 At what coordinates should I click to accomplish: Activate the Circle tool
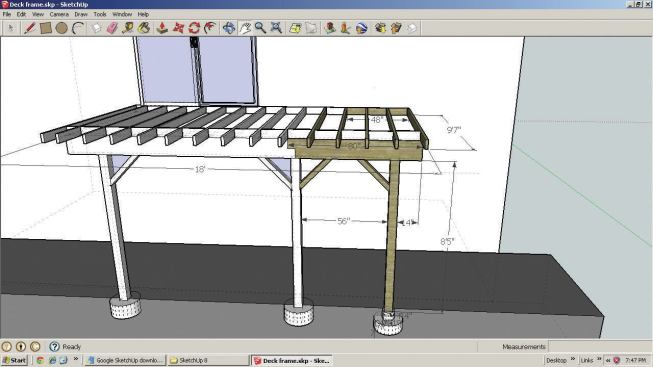point(62,28)
